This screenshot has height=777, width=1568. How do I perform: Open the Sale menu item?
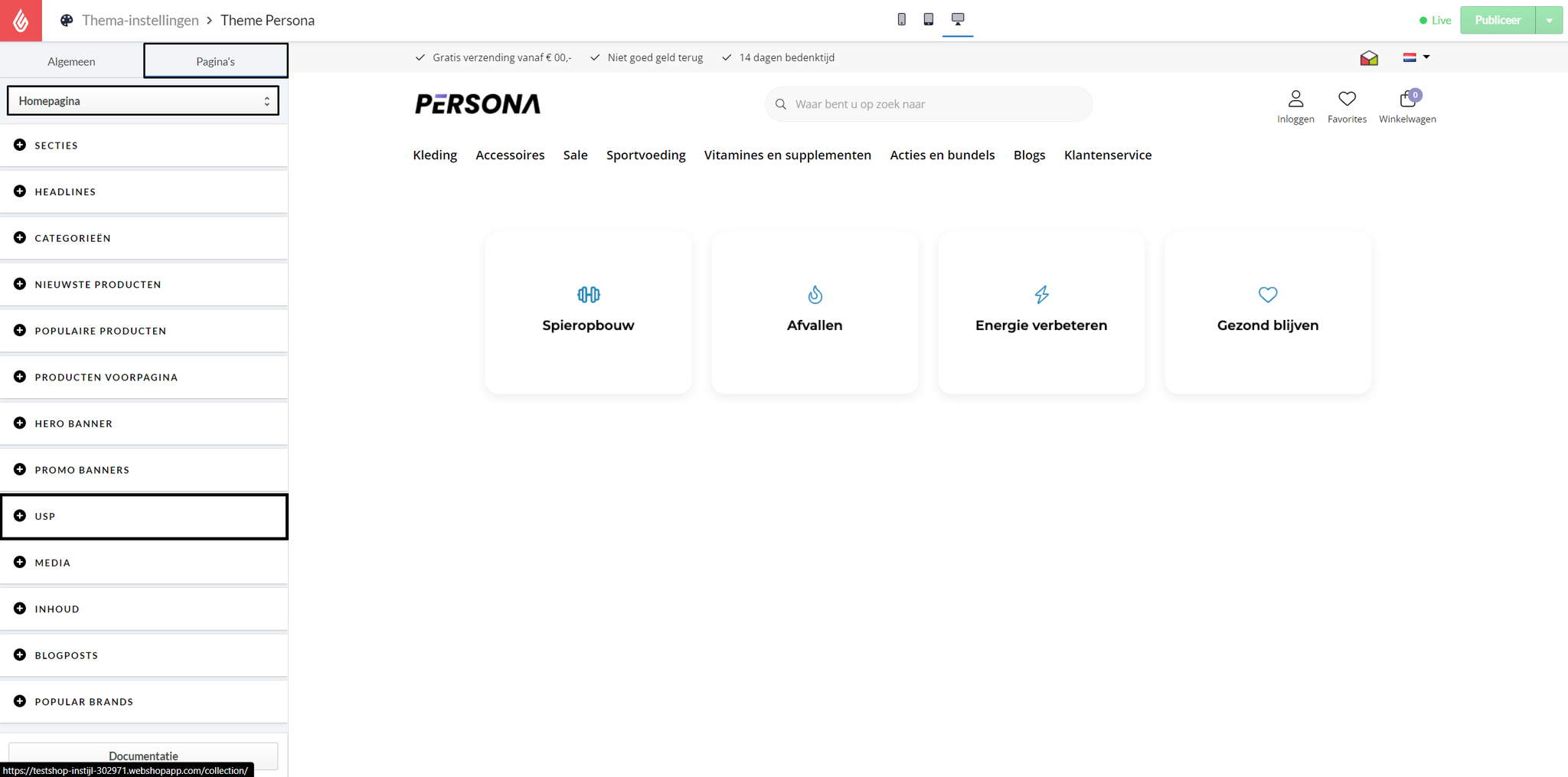576,155
